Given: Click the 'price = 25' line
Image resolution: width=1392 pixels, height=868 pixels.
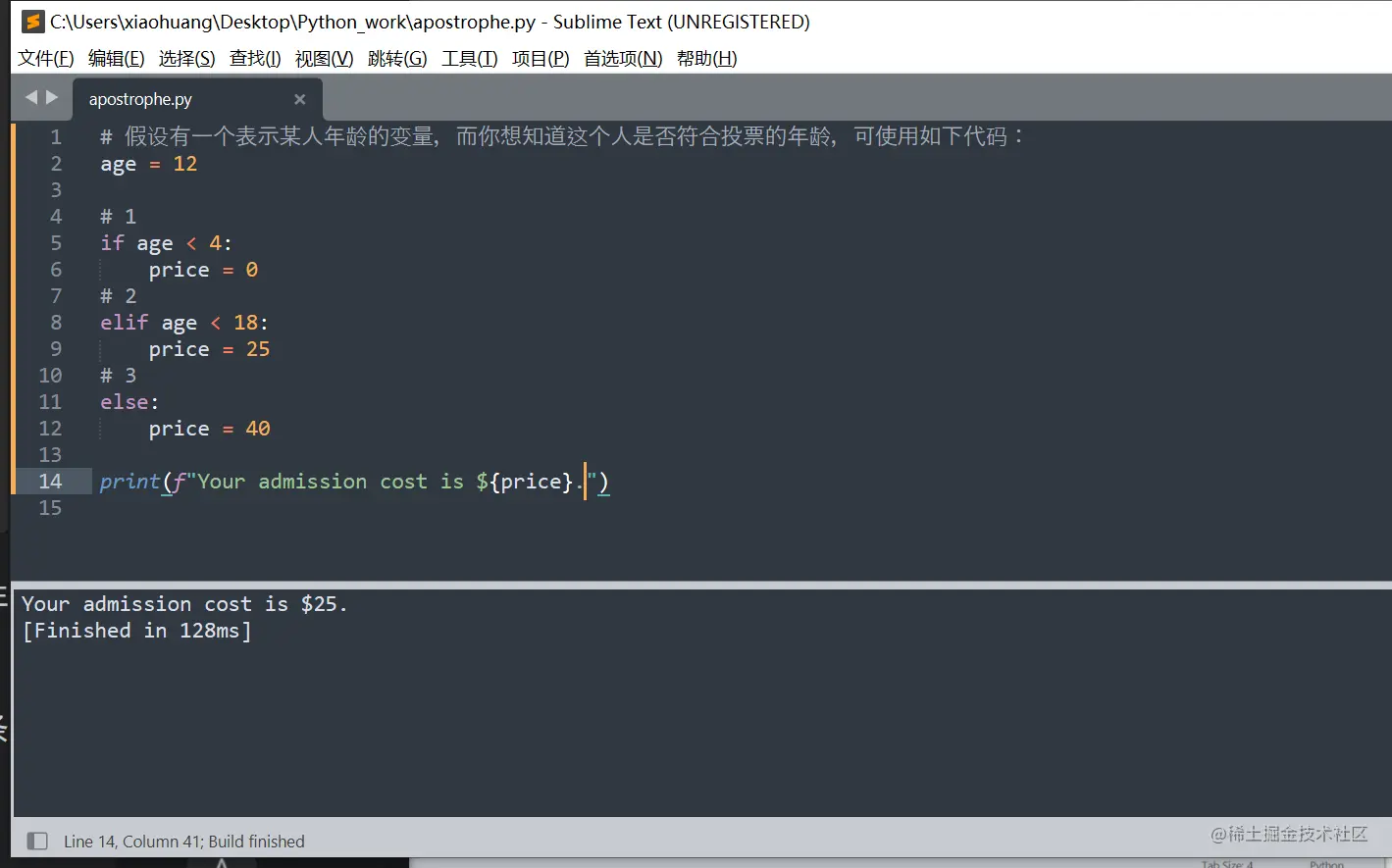Looking at the screenshot, I should pos(209,349).
